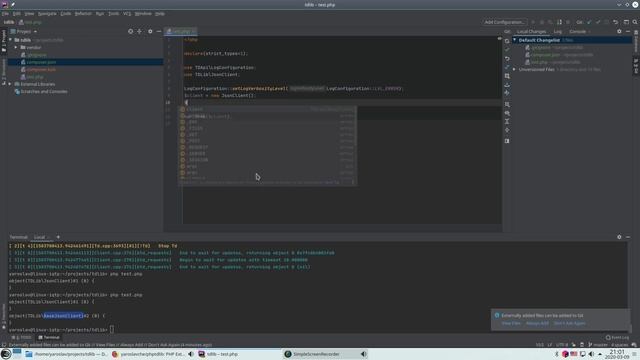The height and width of the screenshot is (360, 640).
Task: Open the File menu
Action: [5, 13]
